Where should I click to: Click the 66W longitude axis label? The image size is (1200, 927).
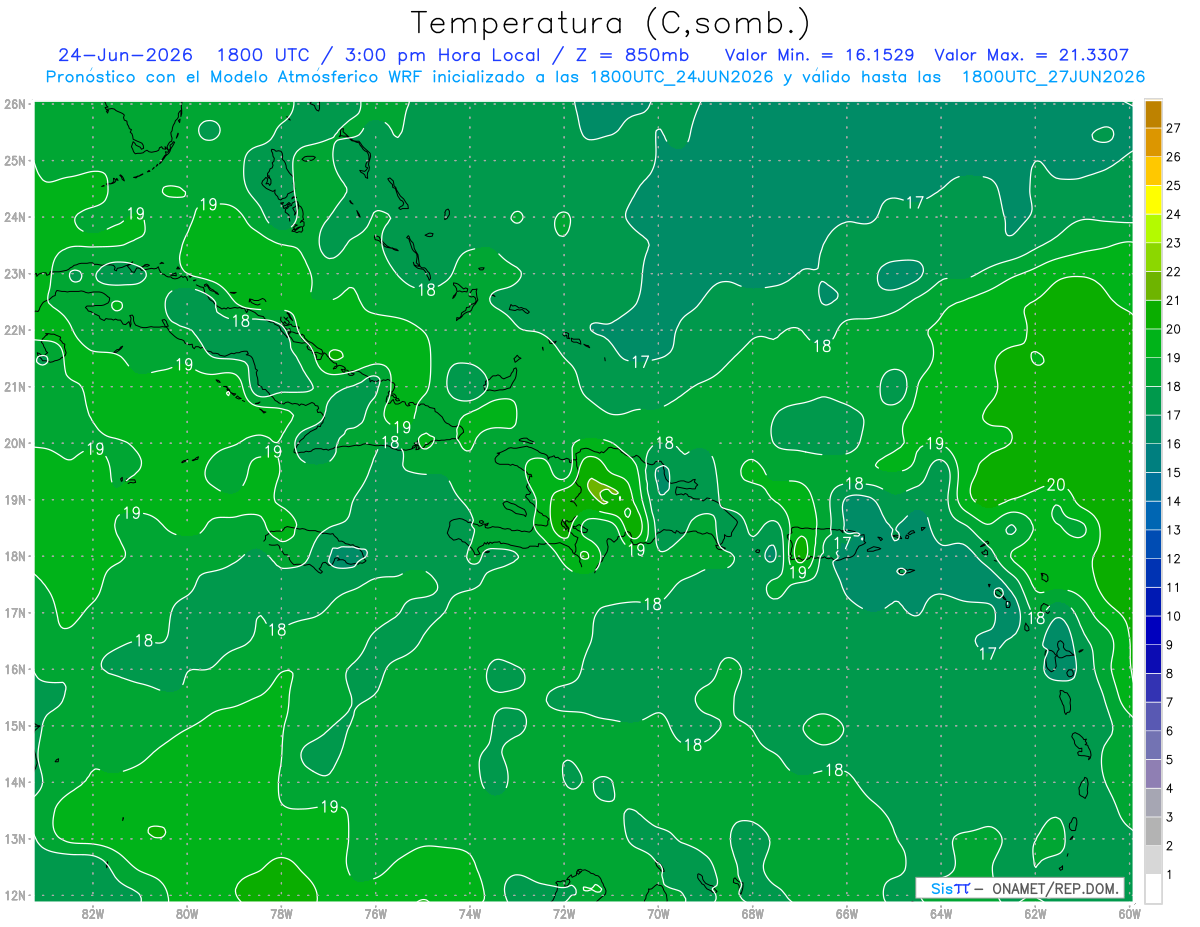click(847, 914)
